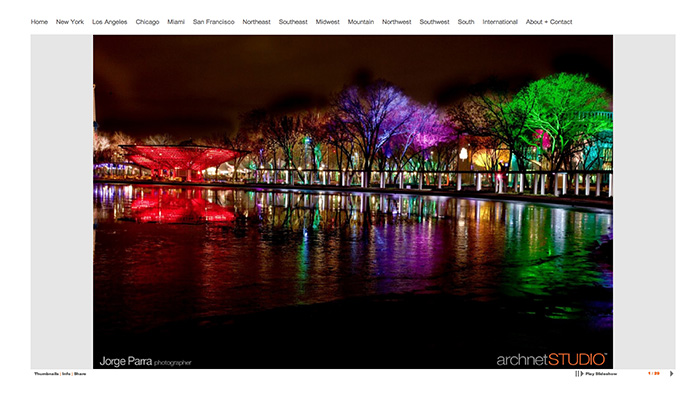Show photo Info
Image resolution: width=700 pixels, height=411 pixels.
[x=66, y=374]
